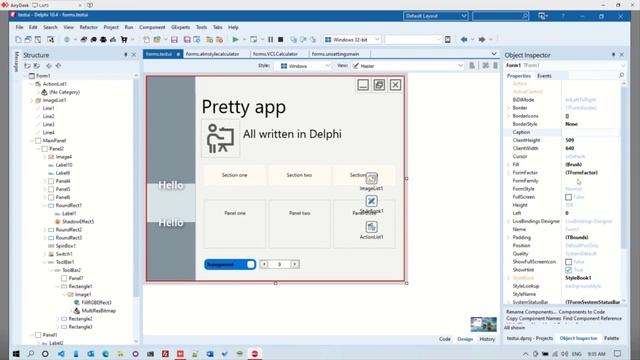The height and width of the screenshot is (360, 640).
Task: Click the designer form's restore window button
Action: (379, 84)
